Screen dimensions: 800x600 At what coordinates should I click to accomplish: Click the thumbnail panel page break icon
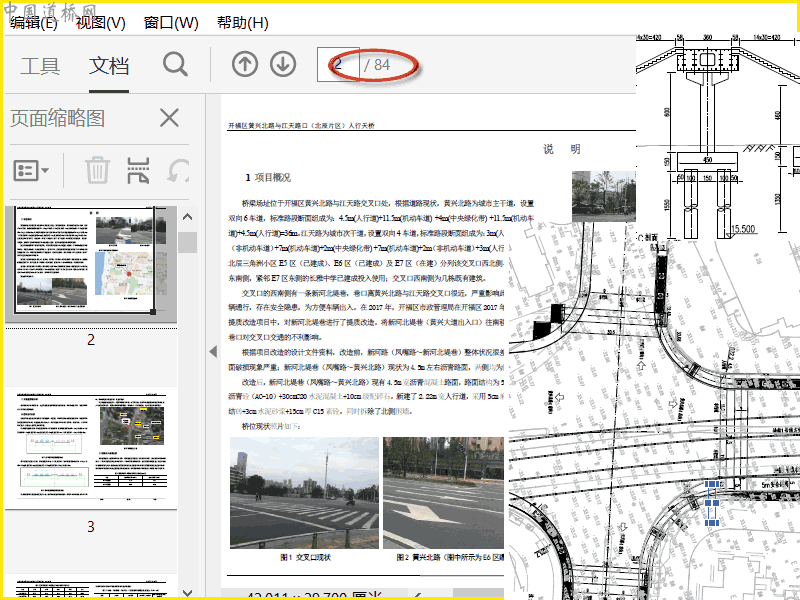click(138, 170)
